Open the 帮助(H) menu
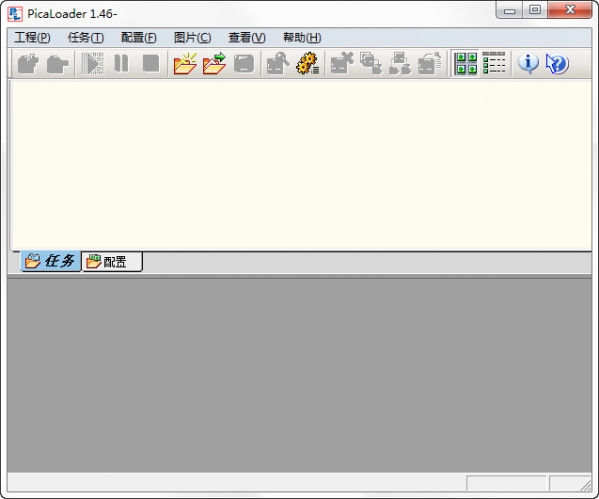This screenshot has width=599, height=499. pyautogui.click(x=302, y=37)
